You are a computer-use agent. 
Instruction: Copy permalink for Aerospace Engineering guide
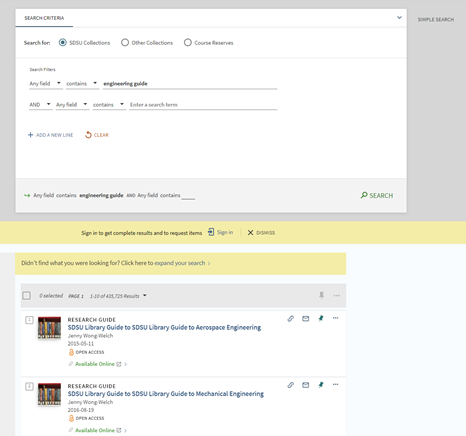coord(291,319)
